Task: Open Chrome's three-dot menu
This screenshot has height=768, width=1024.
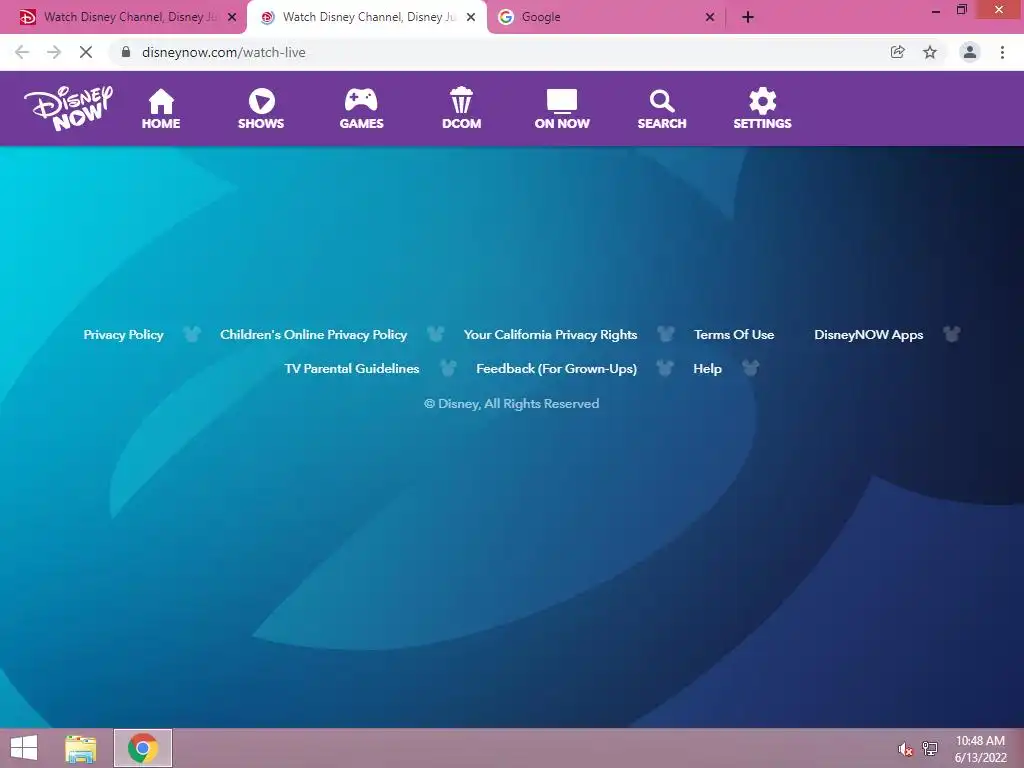Action: tap(1002, 52)
